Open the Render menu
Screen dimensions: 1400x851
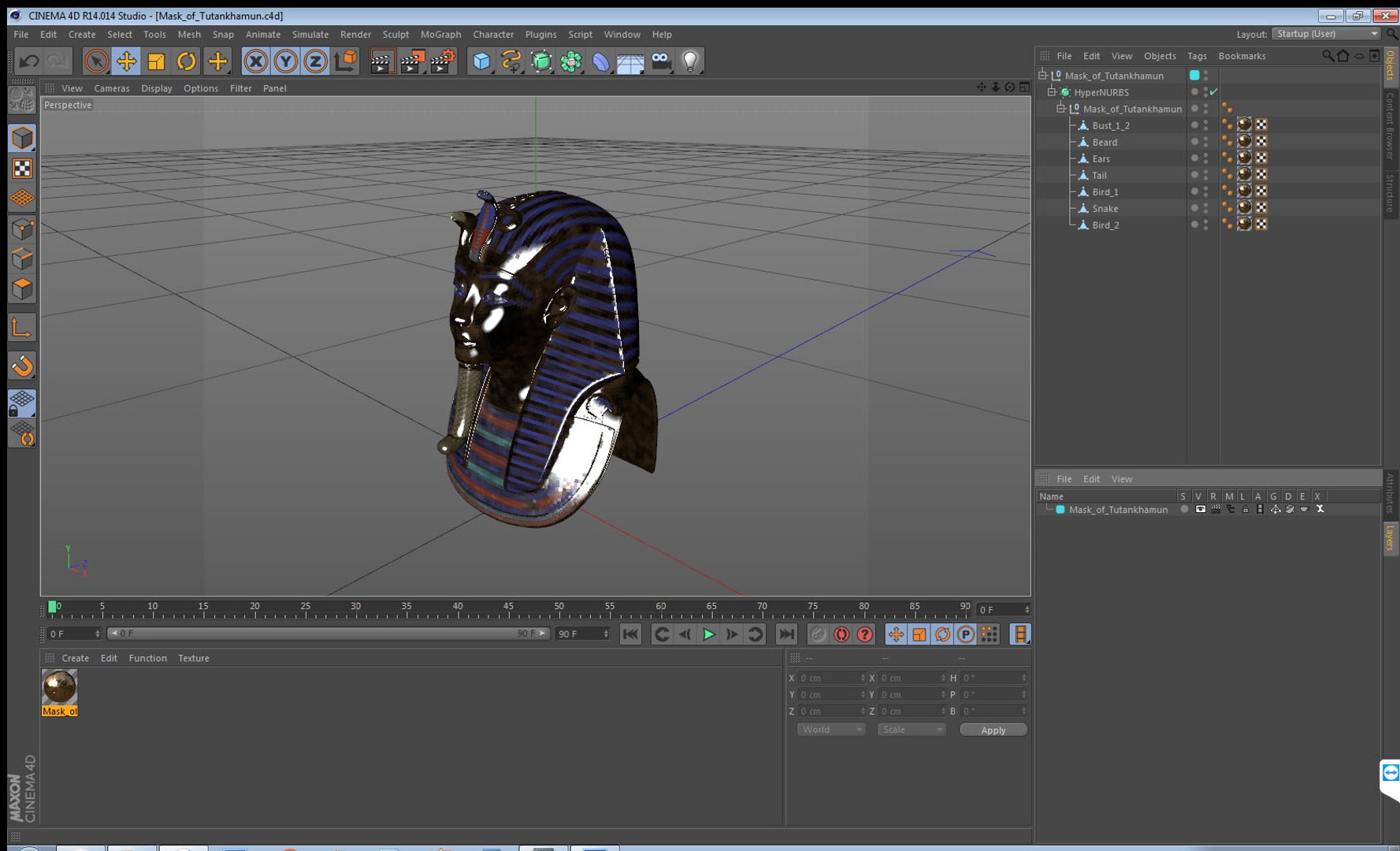point(355,35)
